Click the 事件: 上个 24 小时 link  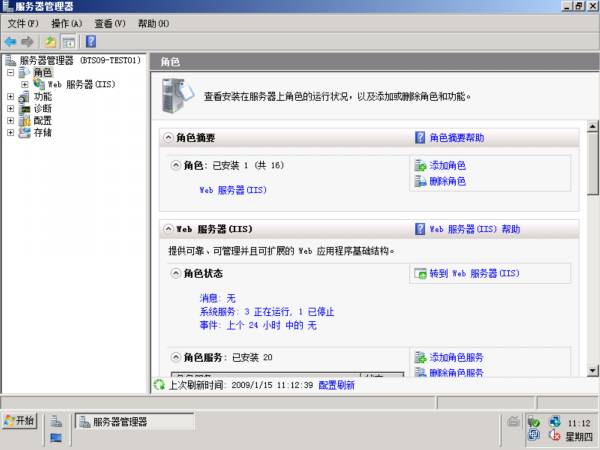pyautogui.click(x=258, y=326)
